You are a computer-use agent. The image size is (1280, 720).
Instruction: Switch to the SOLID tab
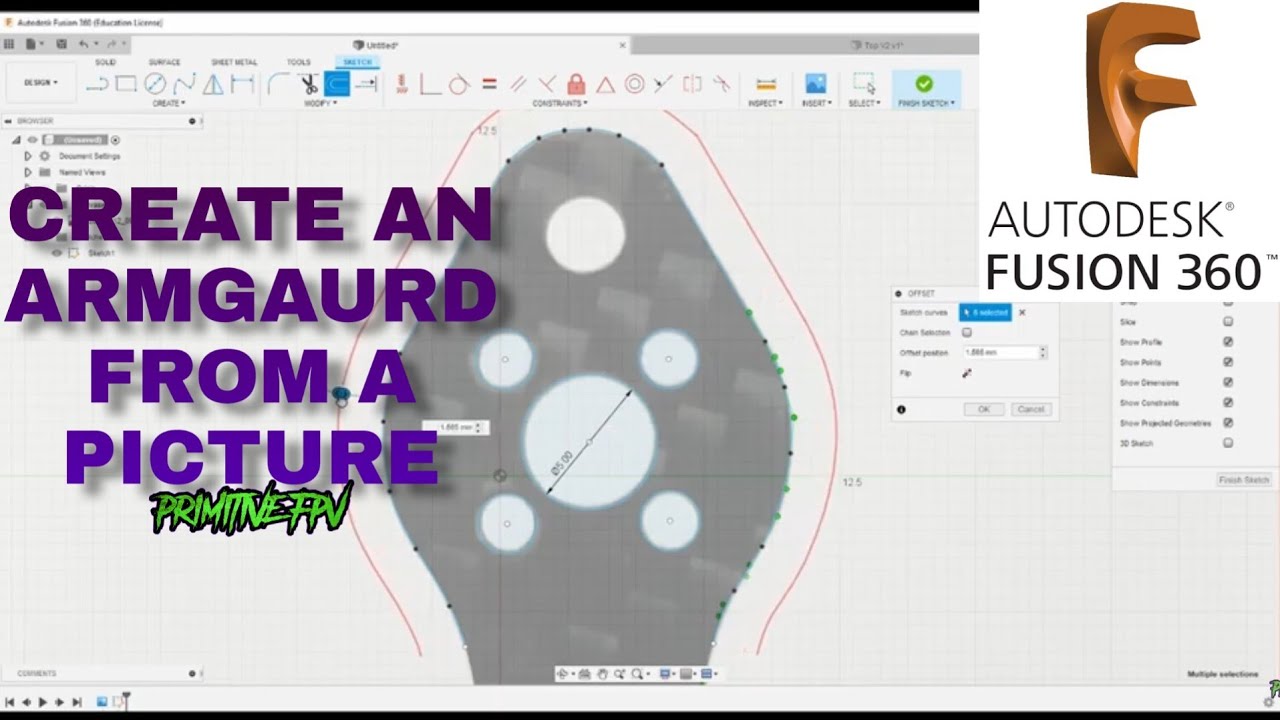pyautogui.click(x=105, y=62)
